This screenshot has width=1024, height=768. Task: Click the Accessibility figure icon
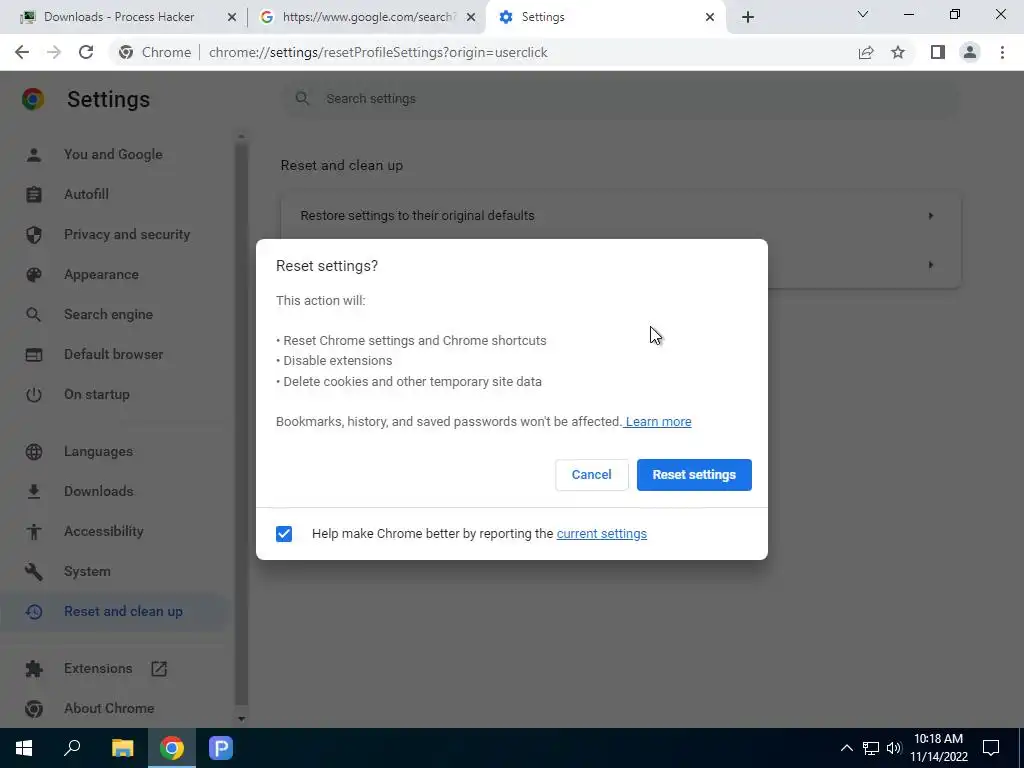34,532
